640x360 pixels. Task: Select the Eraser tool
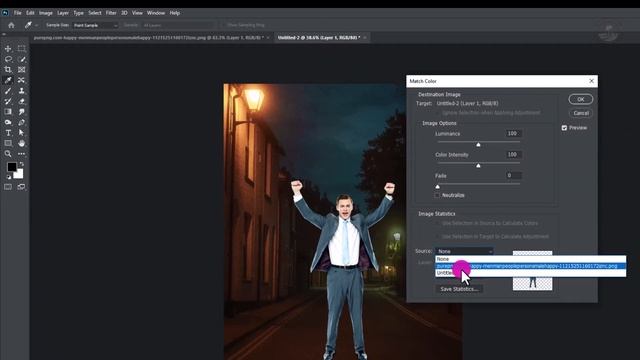tap(22, 101)
